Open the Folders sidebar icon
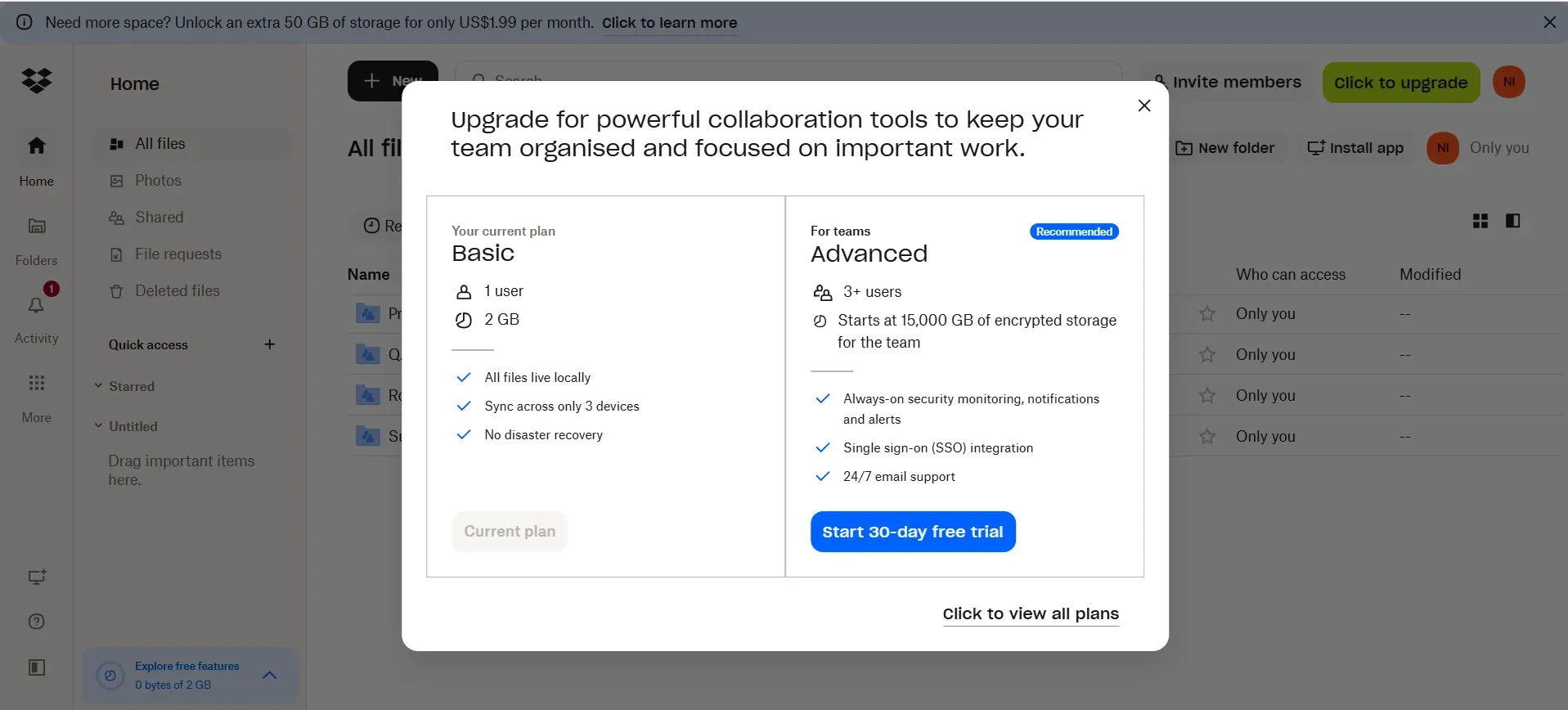 37,226
